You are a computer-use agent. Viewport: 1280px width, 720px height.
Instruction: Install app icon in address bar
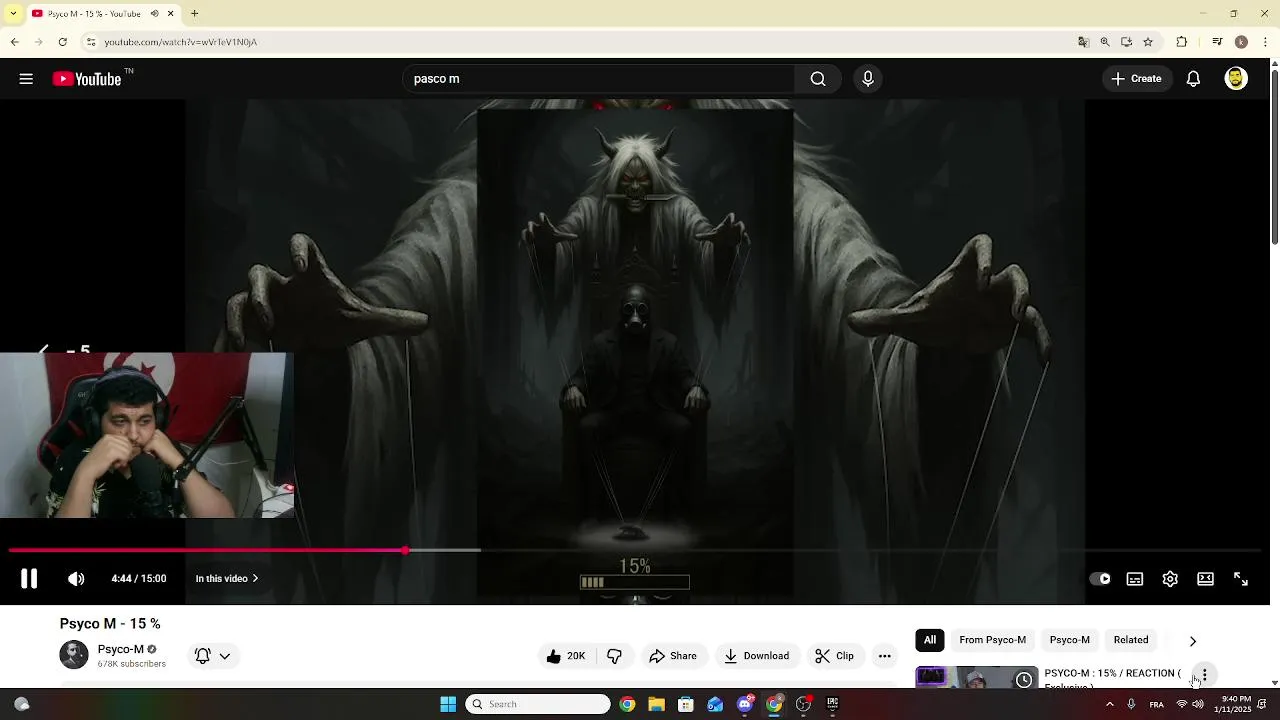pos(1126,42)
